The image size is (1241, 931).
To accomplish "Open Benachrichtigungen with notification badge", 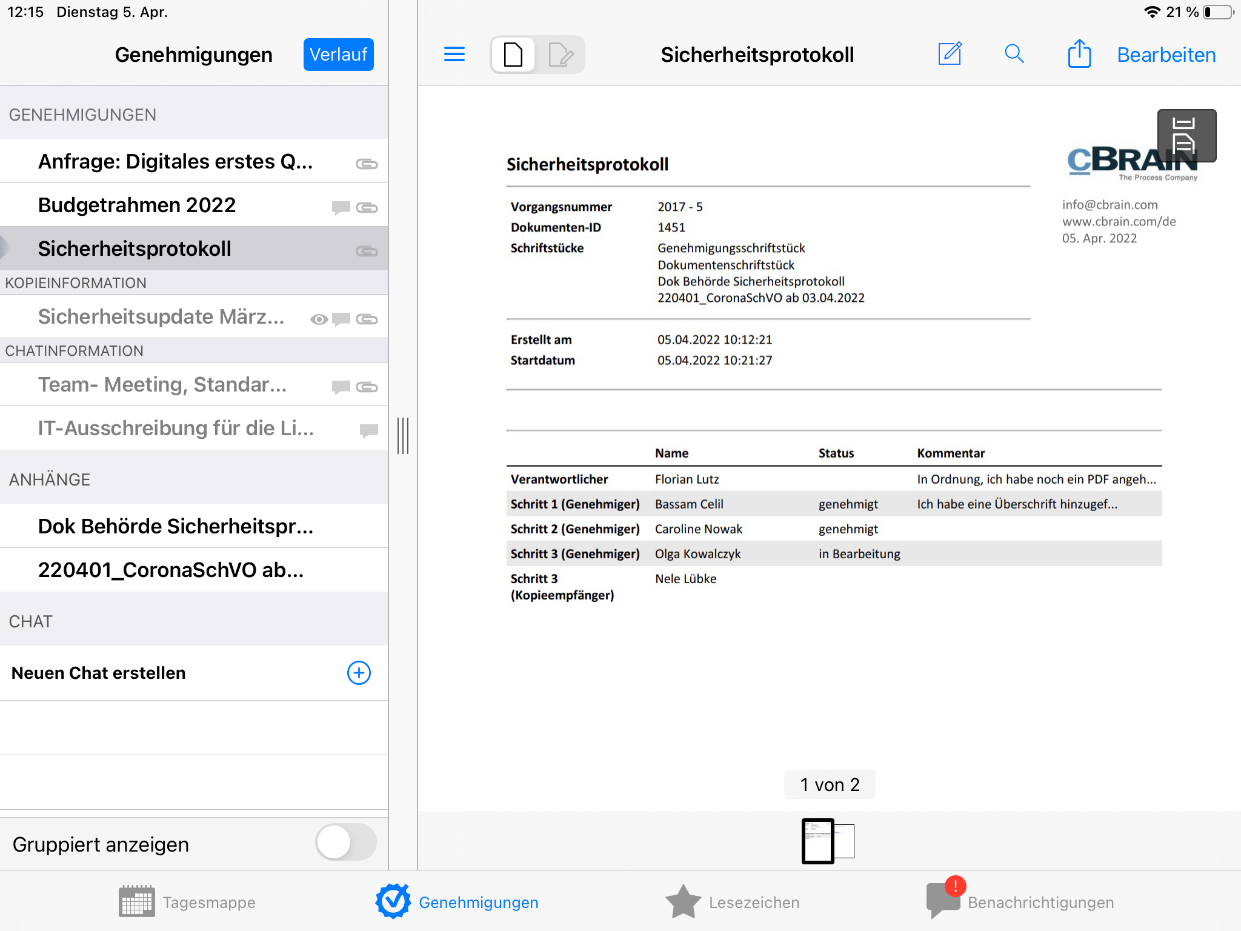I will [1020, 902].
